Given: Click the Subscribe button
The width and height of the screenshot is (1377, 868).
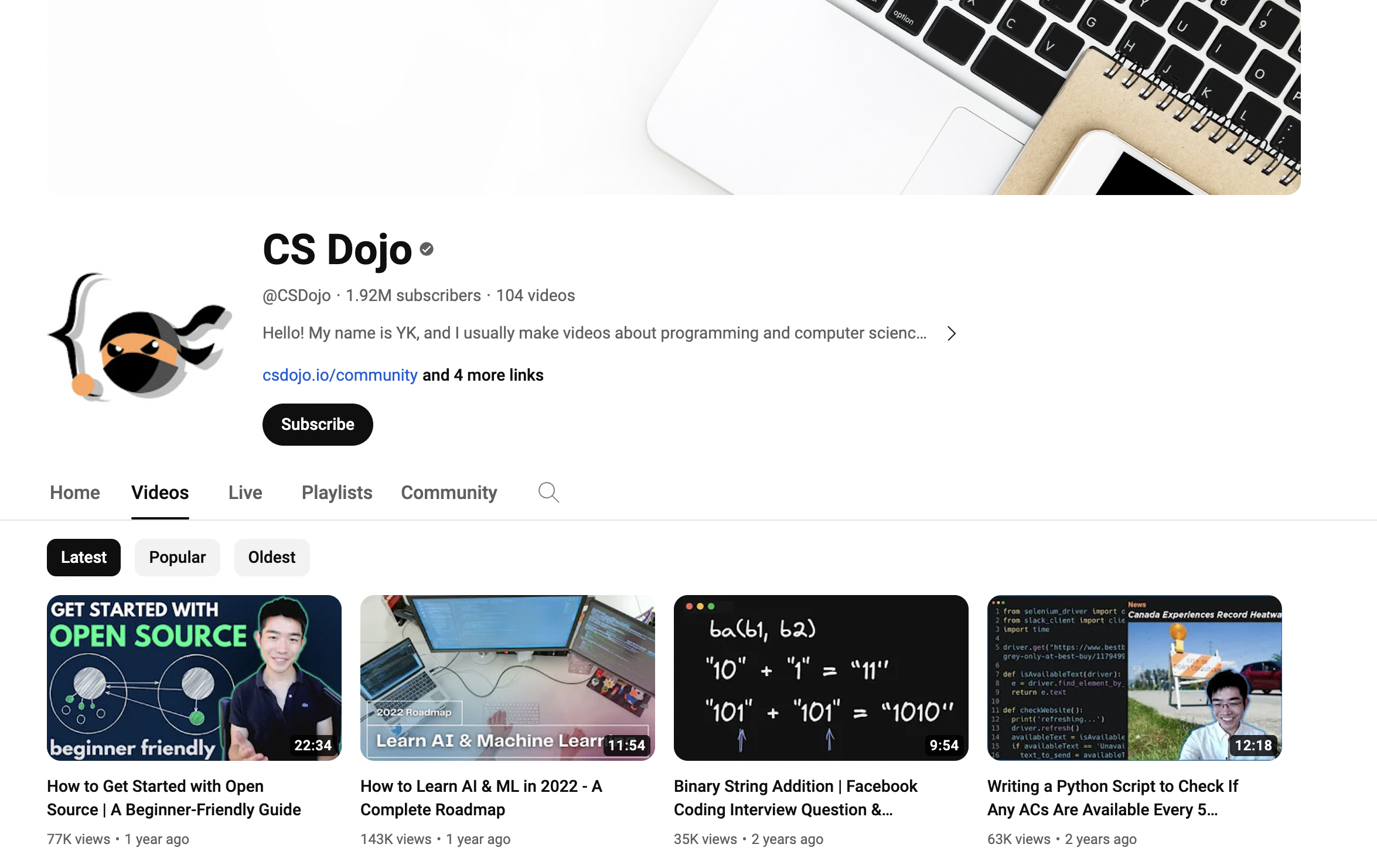Looking at the screenshot, I should (317, 424).
